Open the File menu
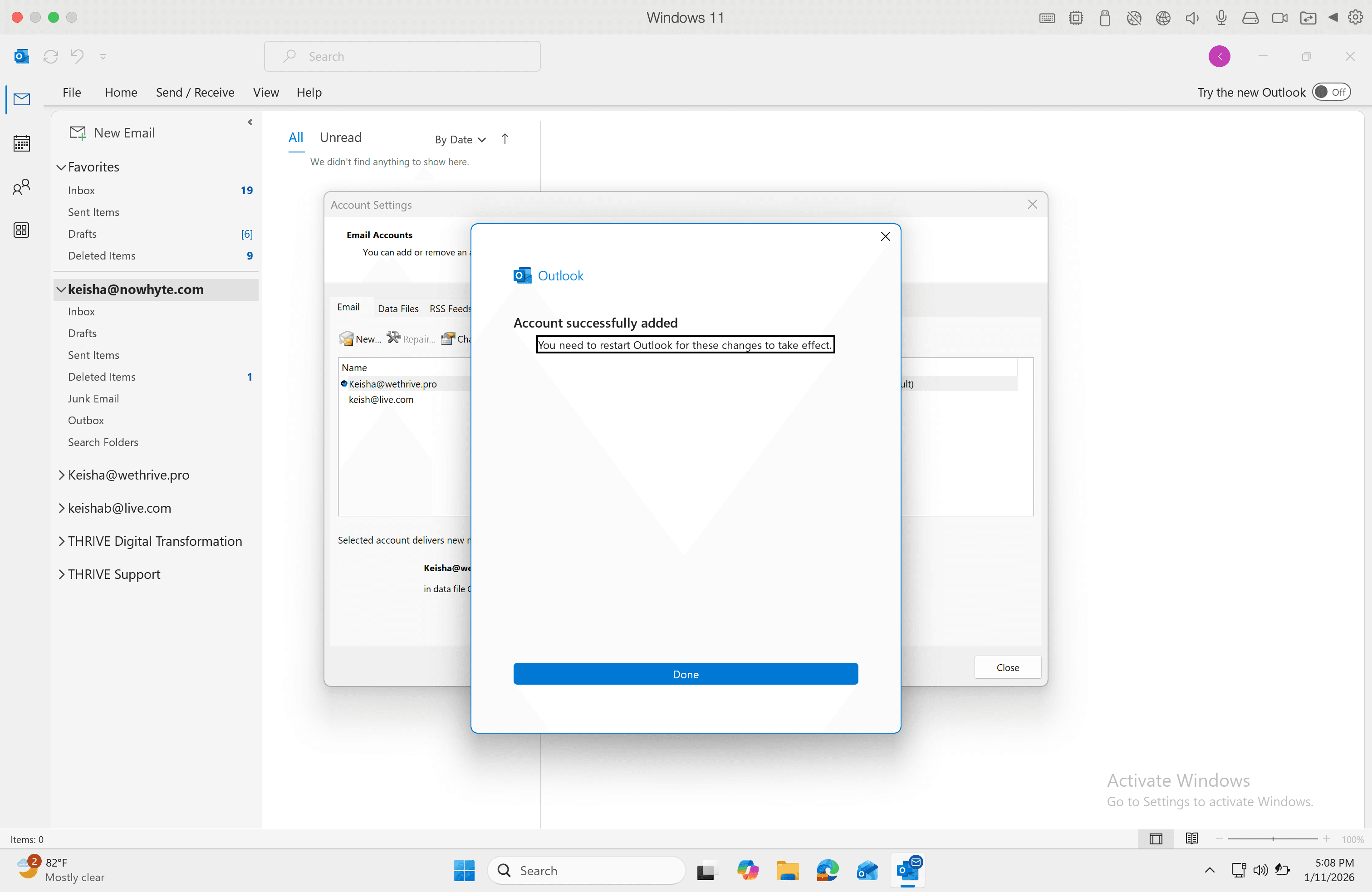This screenshot has height=892, width=1372. click(x=72, y=92)
